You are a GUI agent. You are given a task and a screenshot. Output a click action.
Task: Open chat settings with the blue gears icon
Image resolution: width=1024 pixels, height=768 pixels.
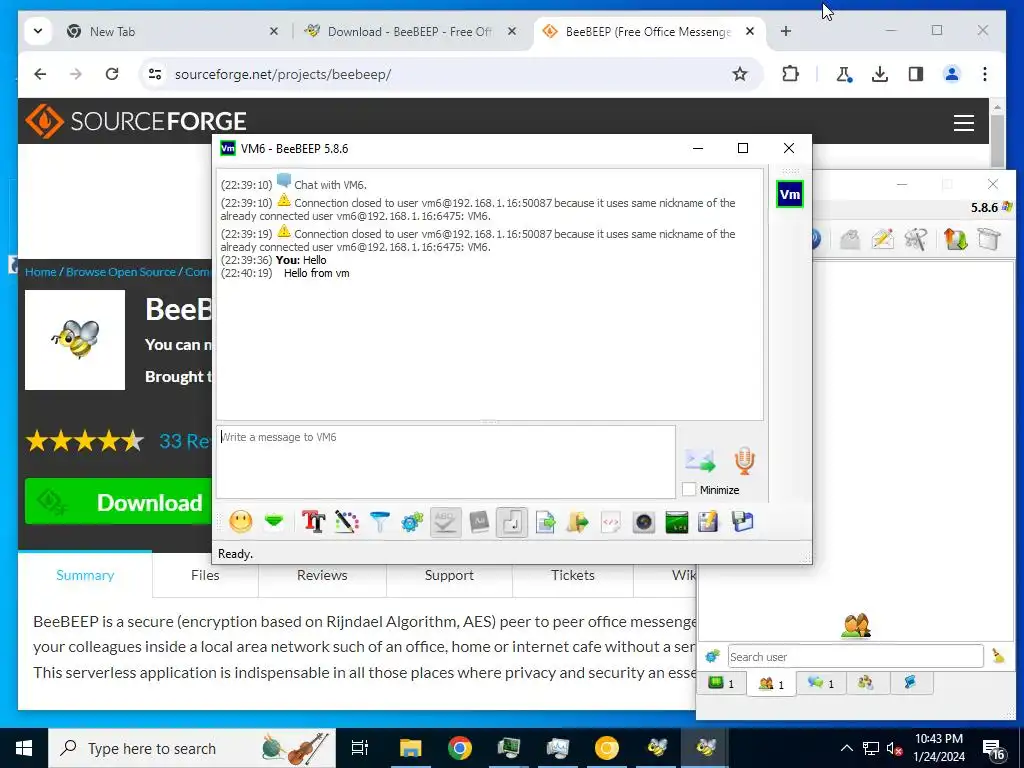pos(412,522)
